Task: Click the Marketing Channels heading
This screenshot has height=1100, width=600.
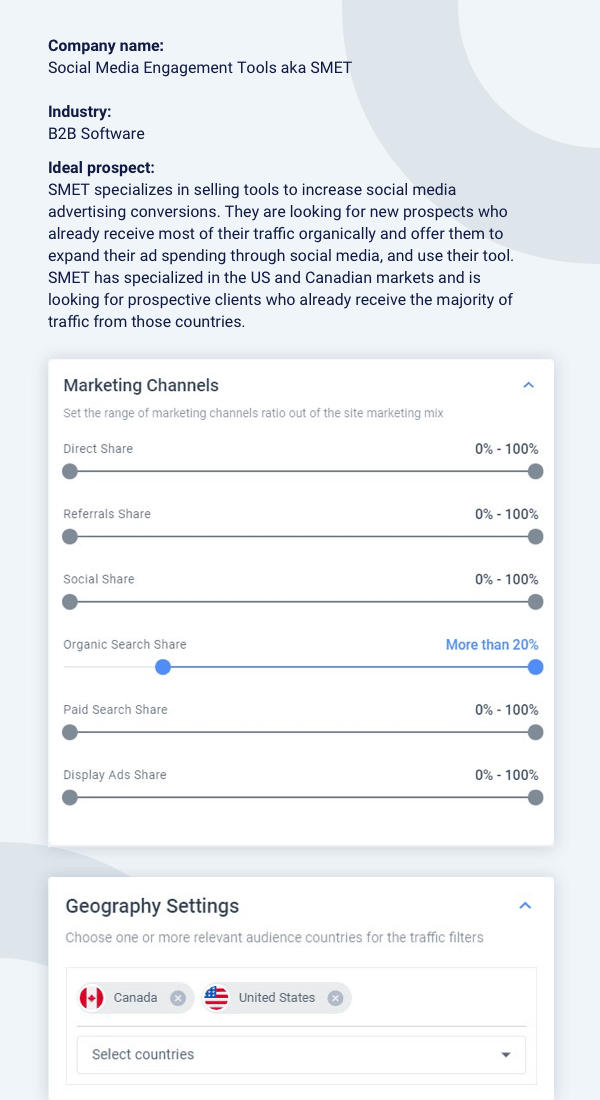Action: (141, 385)
